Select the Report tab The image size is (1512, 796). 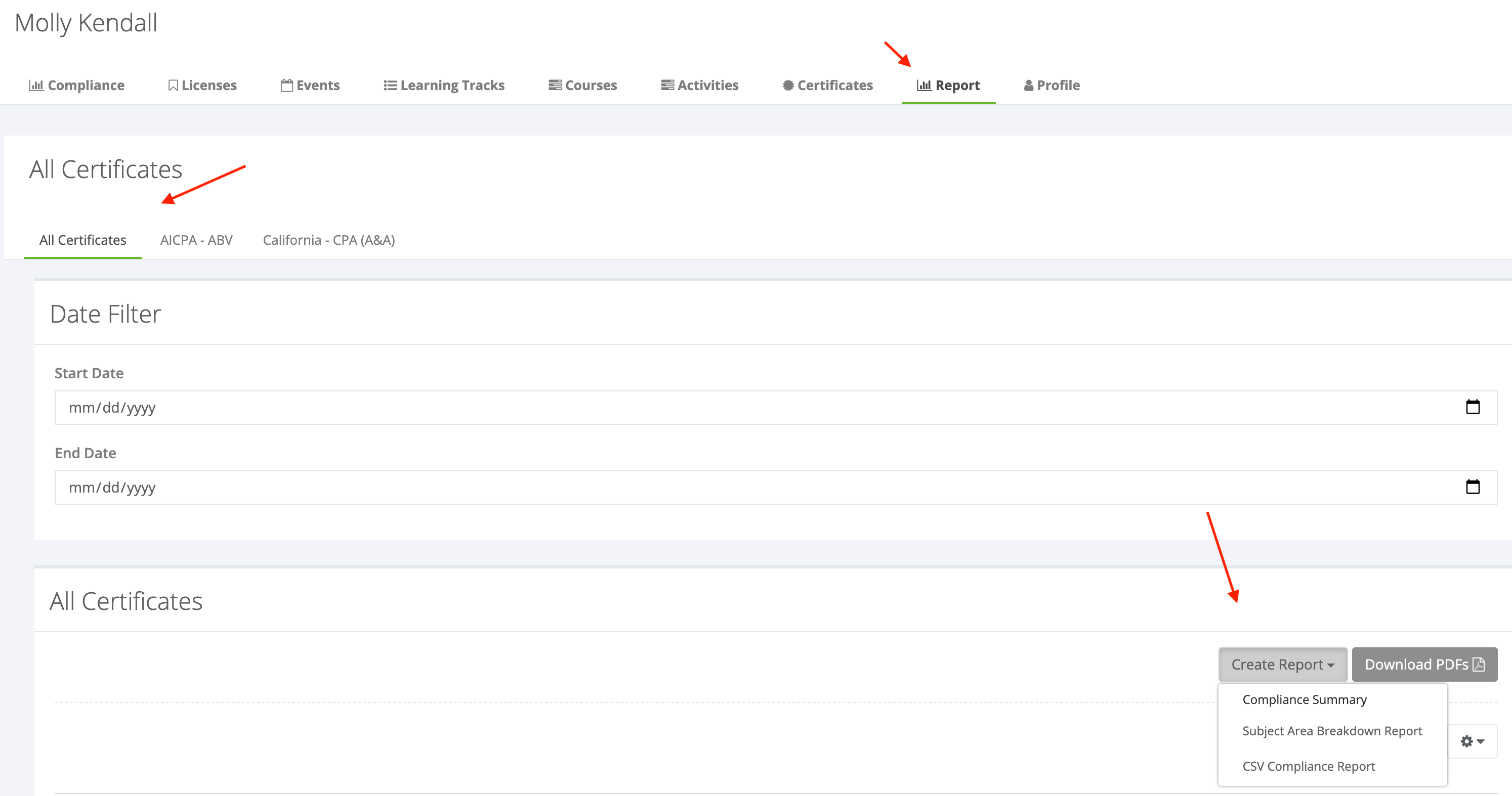(948, 85)
